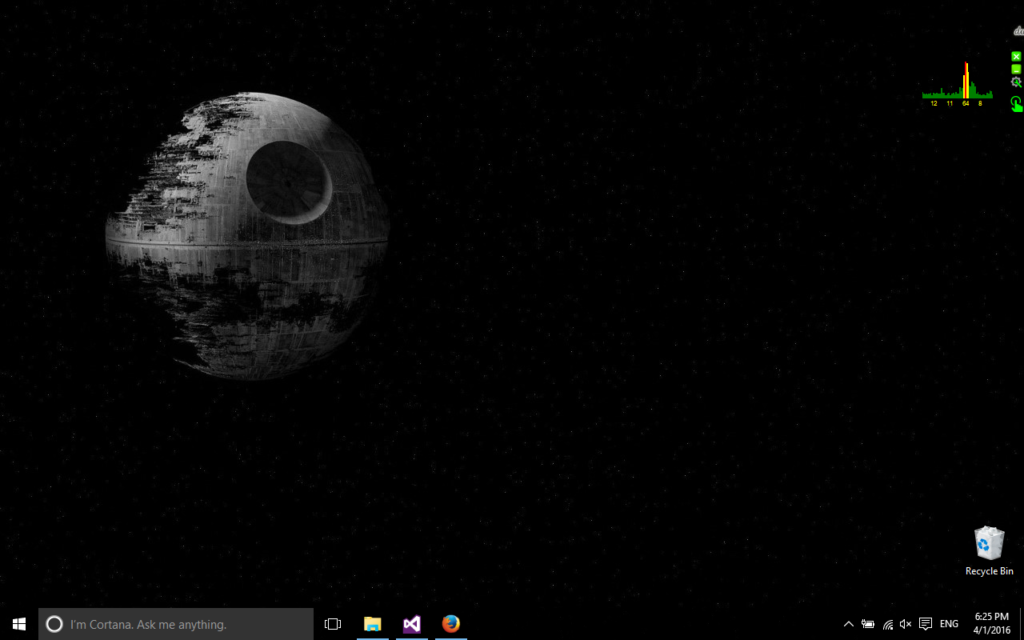Switch input language via ENG indicator

[x=949, y=624]
